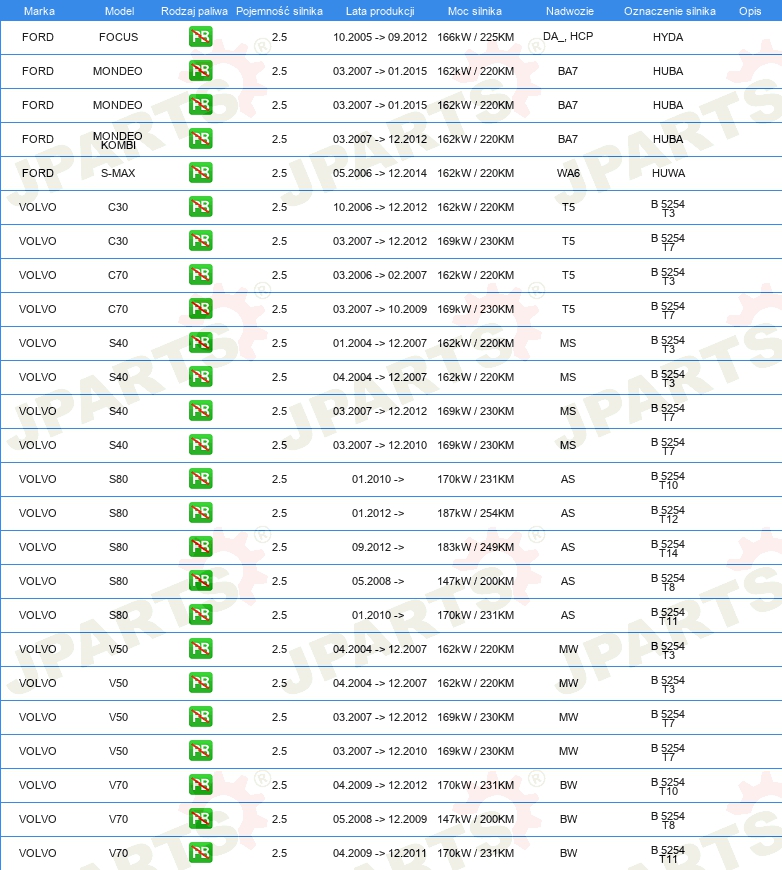Click production years 05.2006 -> 12.2014
The width and height of the screenshot is (782, 870).
pos(380,173)
